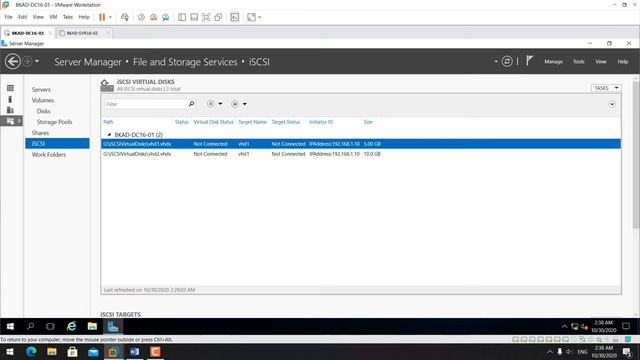
Task: Sort by the Virtual Disk Status column
Action: click(213, 122)
